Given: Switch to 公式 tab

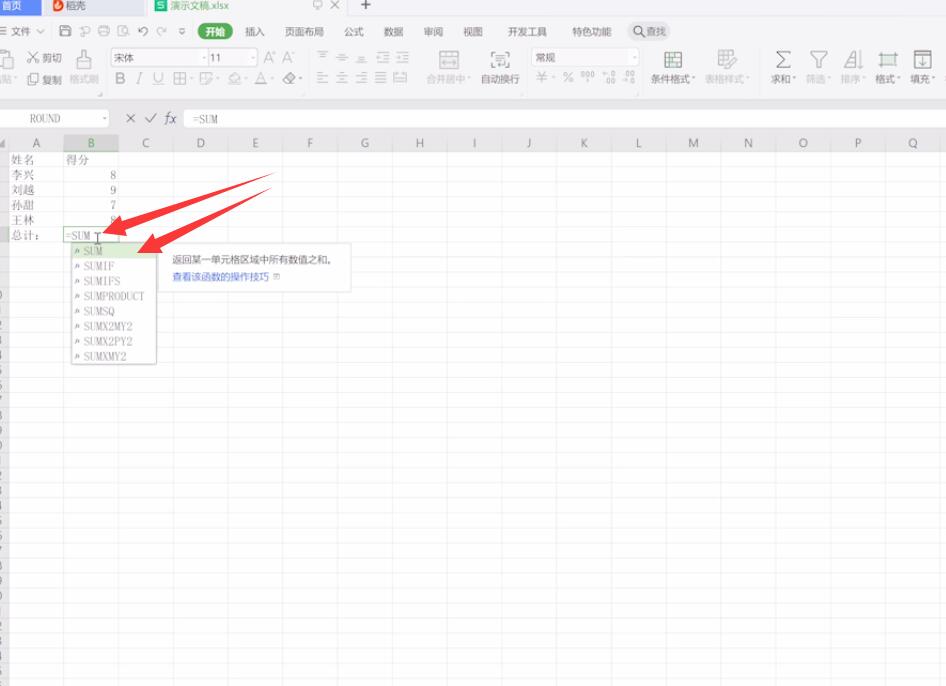Looking at the screenshot, I should click(354, 31).
